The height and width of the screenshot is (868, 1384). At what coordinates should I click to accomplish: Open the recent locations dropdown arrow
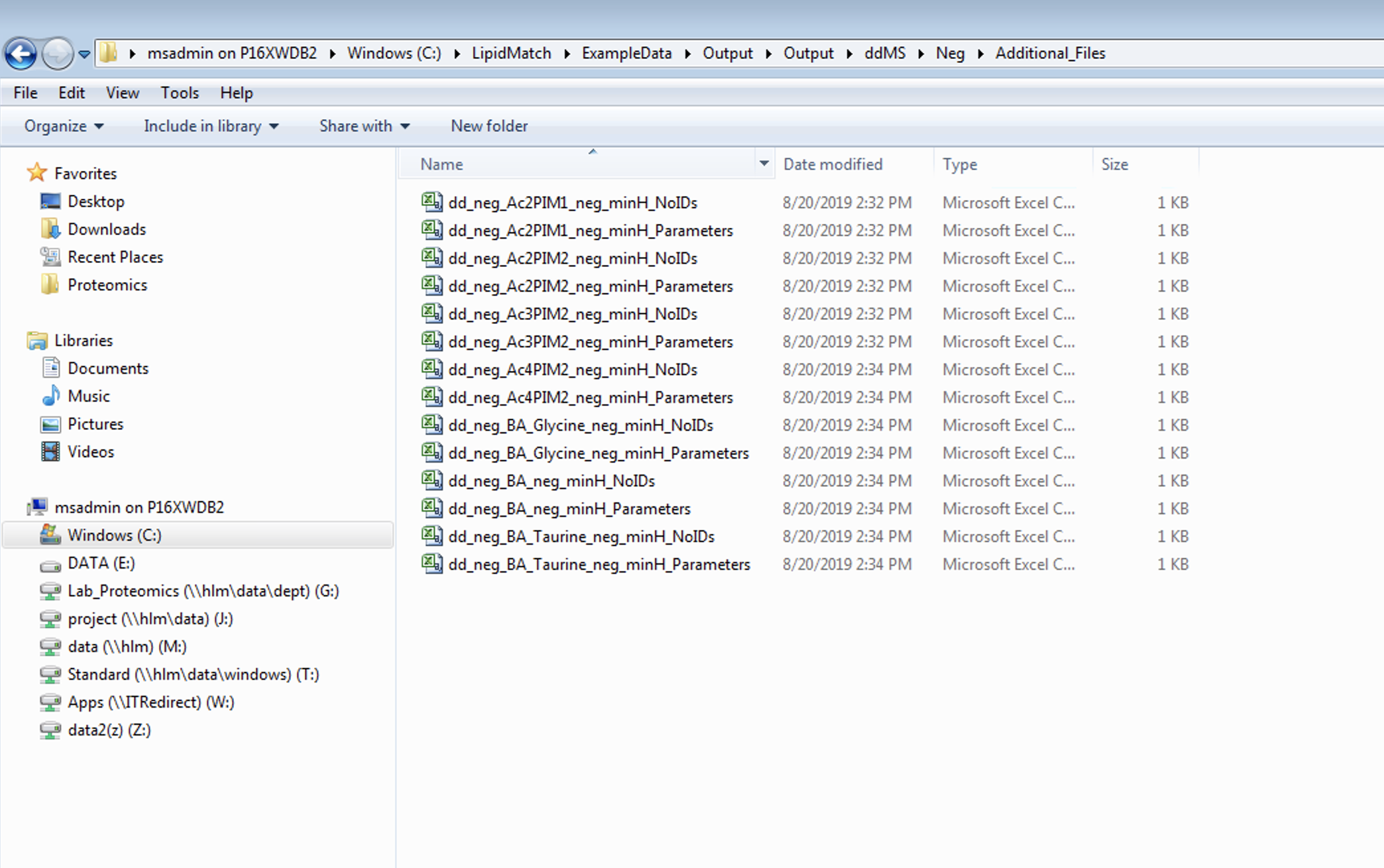(84, 54)
